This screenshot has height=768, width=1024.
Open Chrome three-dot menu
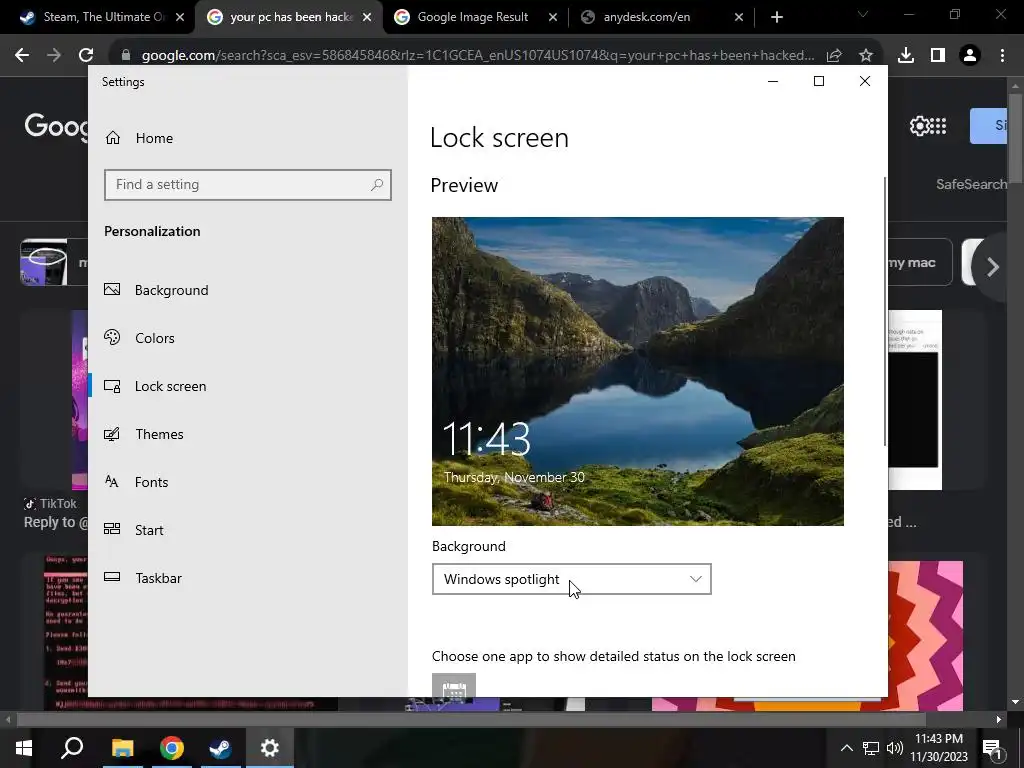(1002, 55)
